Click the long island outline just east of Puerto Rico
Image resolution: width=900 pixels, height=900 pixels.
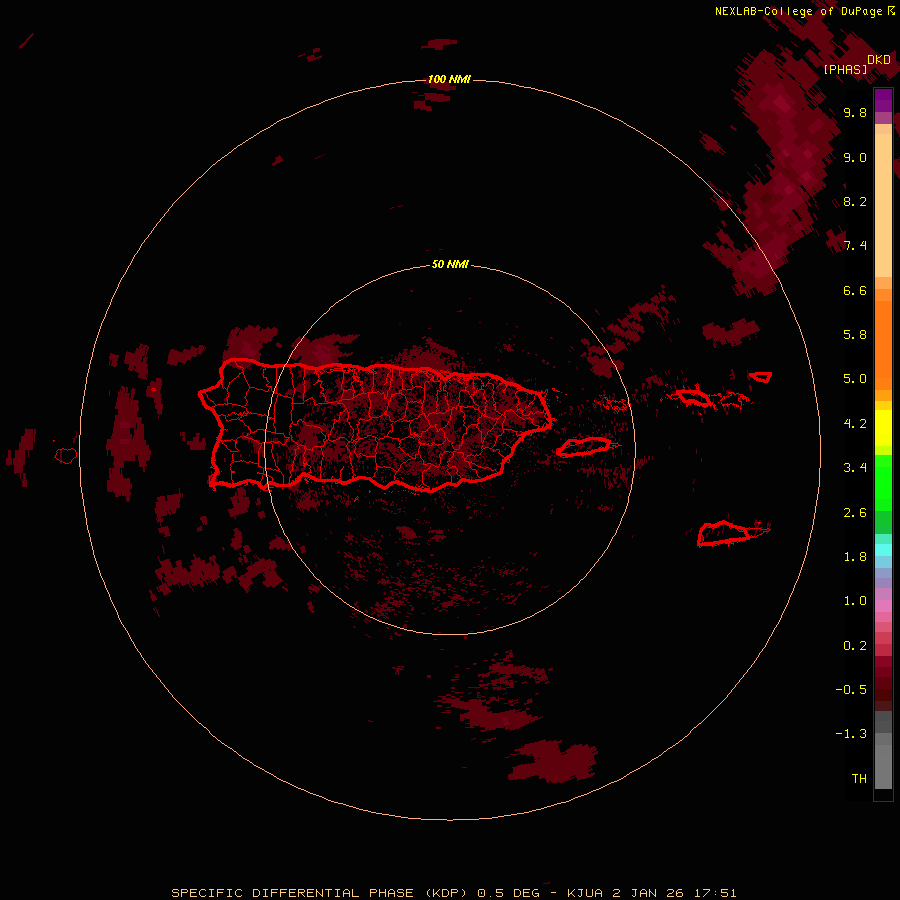pos(584,447)
